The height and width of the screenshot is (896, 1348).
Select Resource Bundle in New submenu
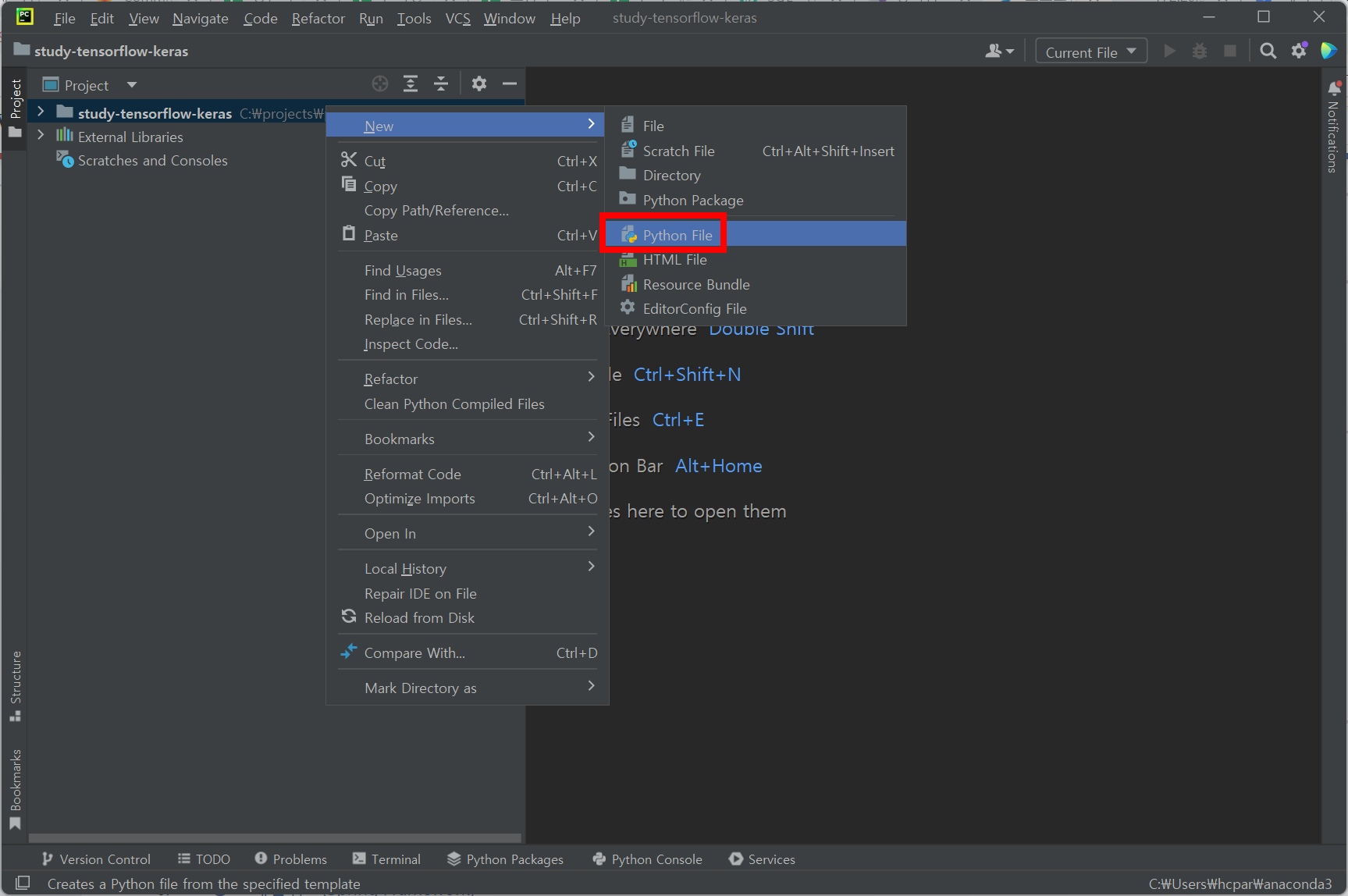(x=756, y=284)
